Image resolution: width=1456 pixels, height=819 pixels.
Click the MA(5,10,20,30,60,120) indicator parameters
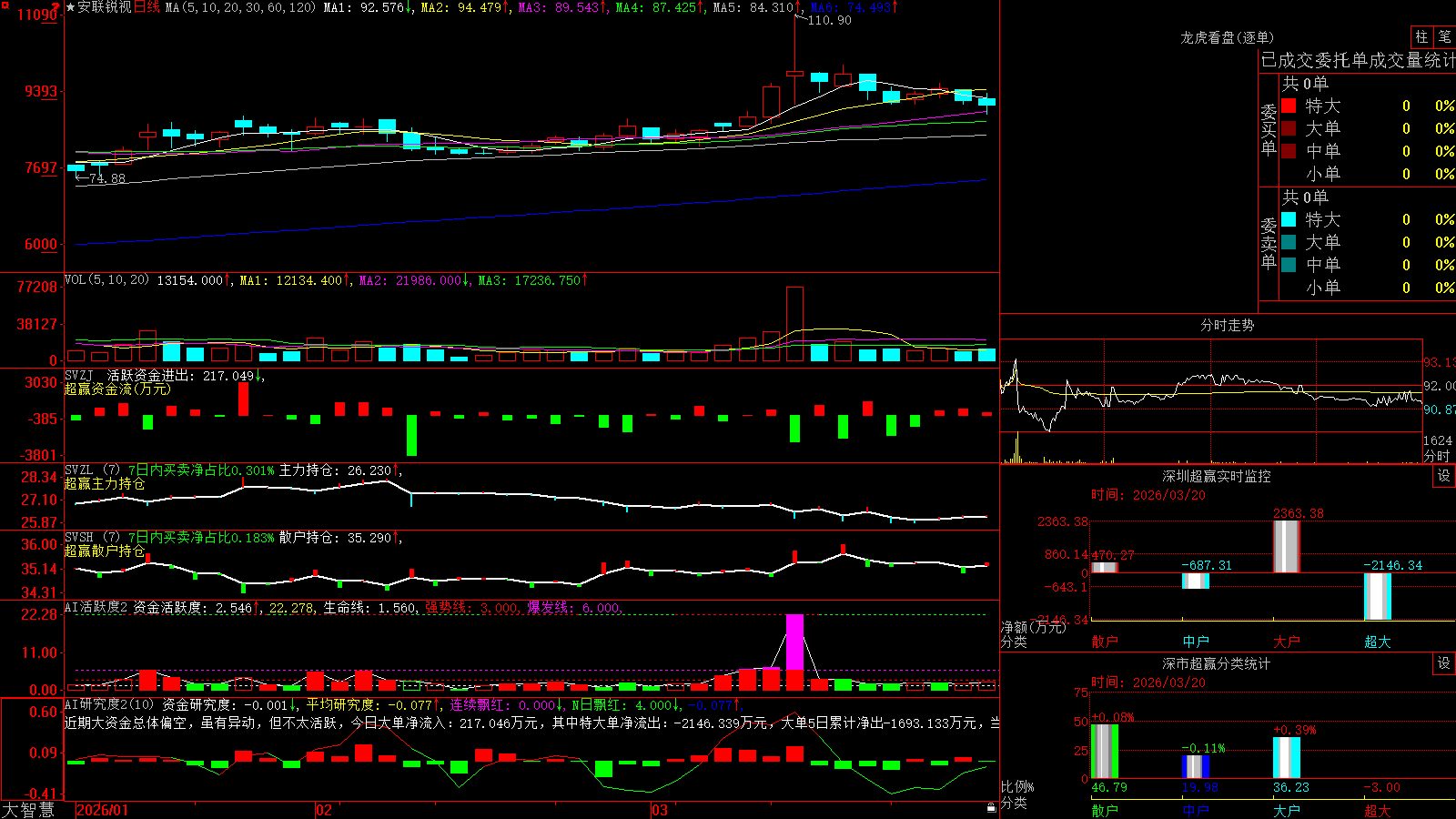pos(240,7)
